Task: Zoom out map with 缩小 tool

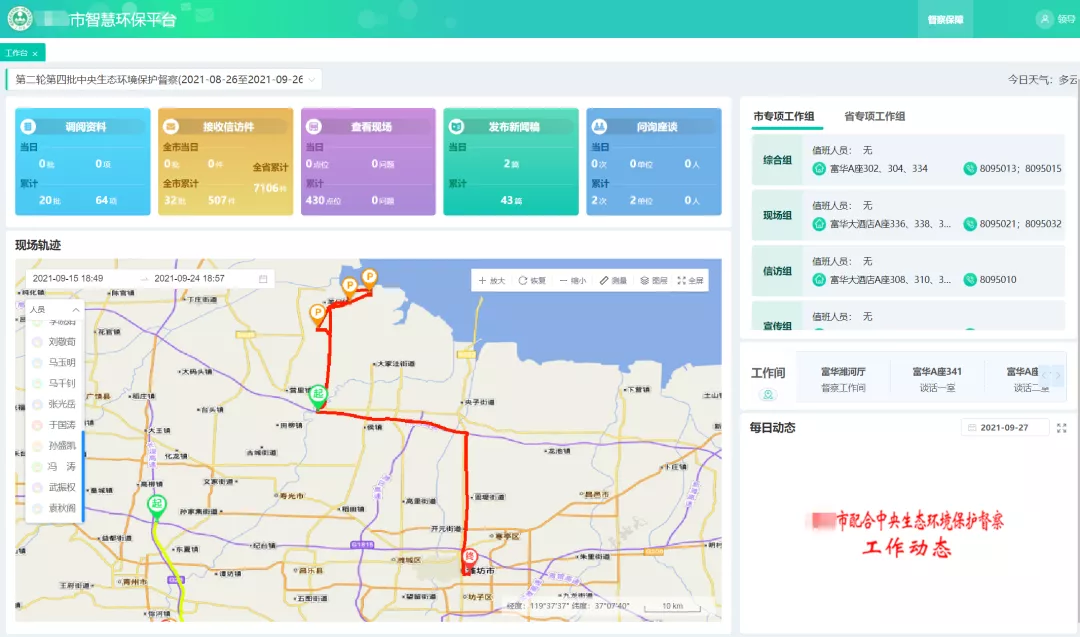Action: [573, 280]
